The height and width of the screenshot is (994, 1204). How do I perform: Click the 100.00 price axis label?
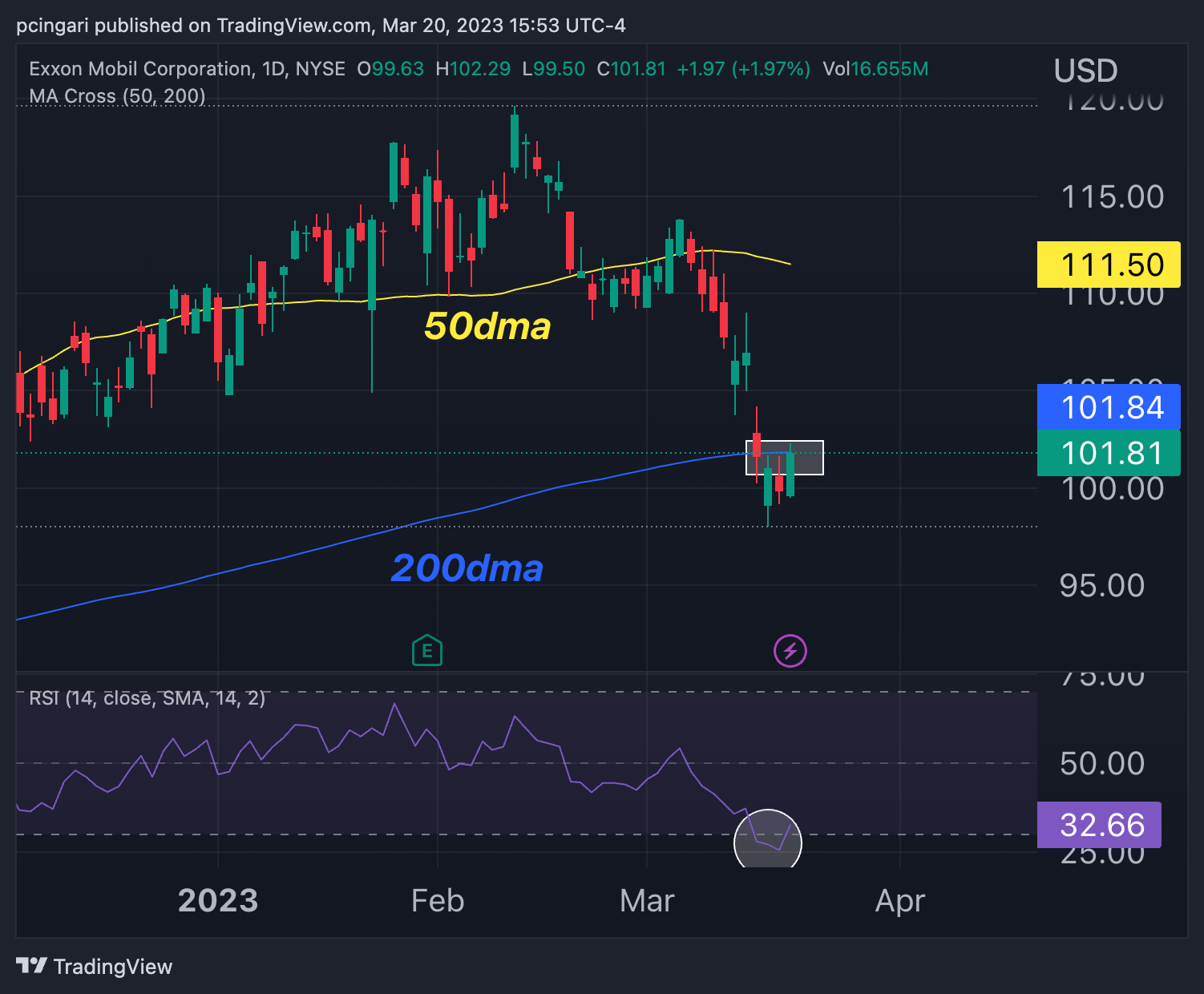pos(1112,488)
